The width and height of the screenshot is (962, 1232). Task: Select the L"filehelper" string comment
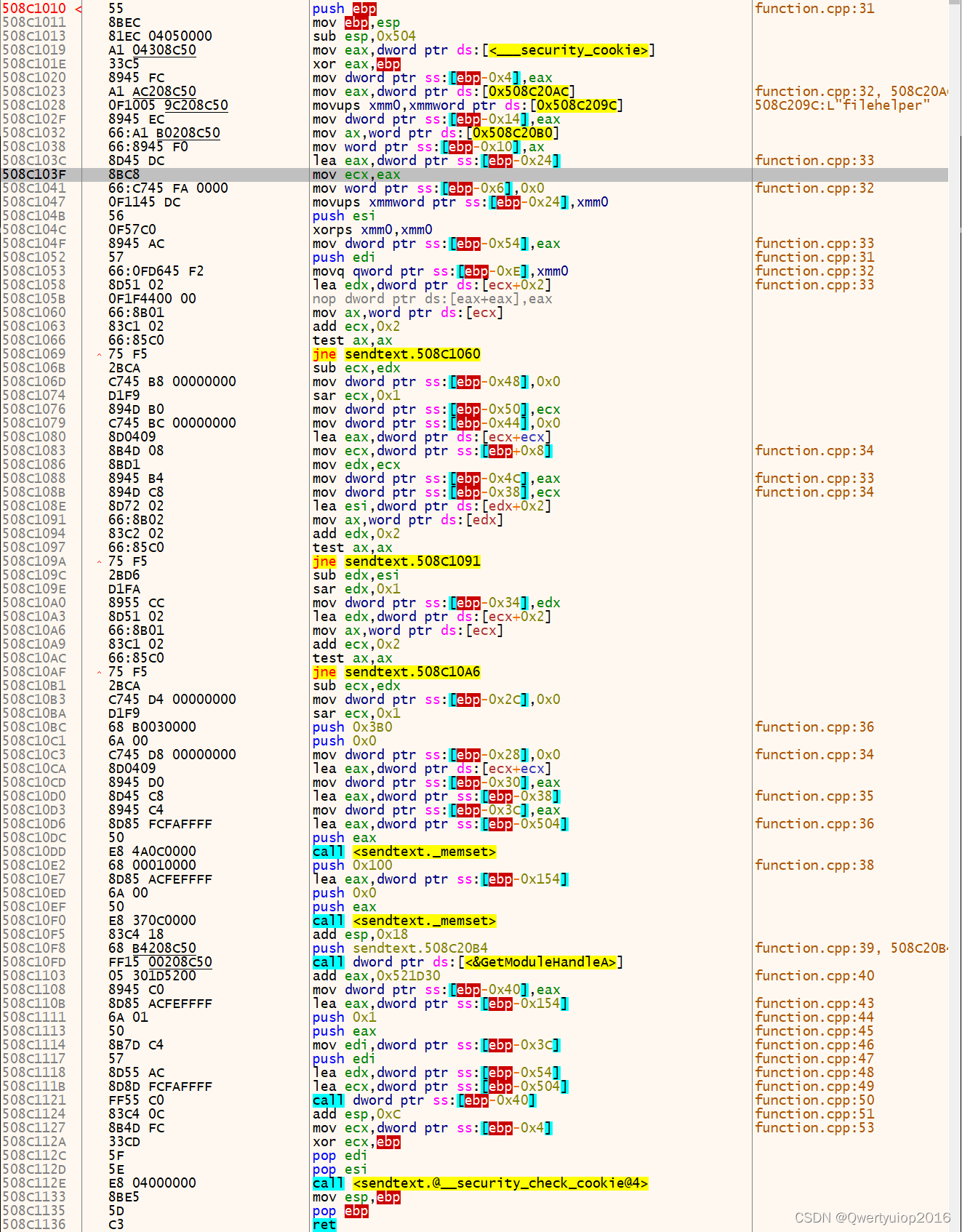click(x=842, y=105)
